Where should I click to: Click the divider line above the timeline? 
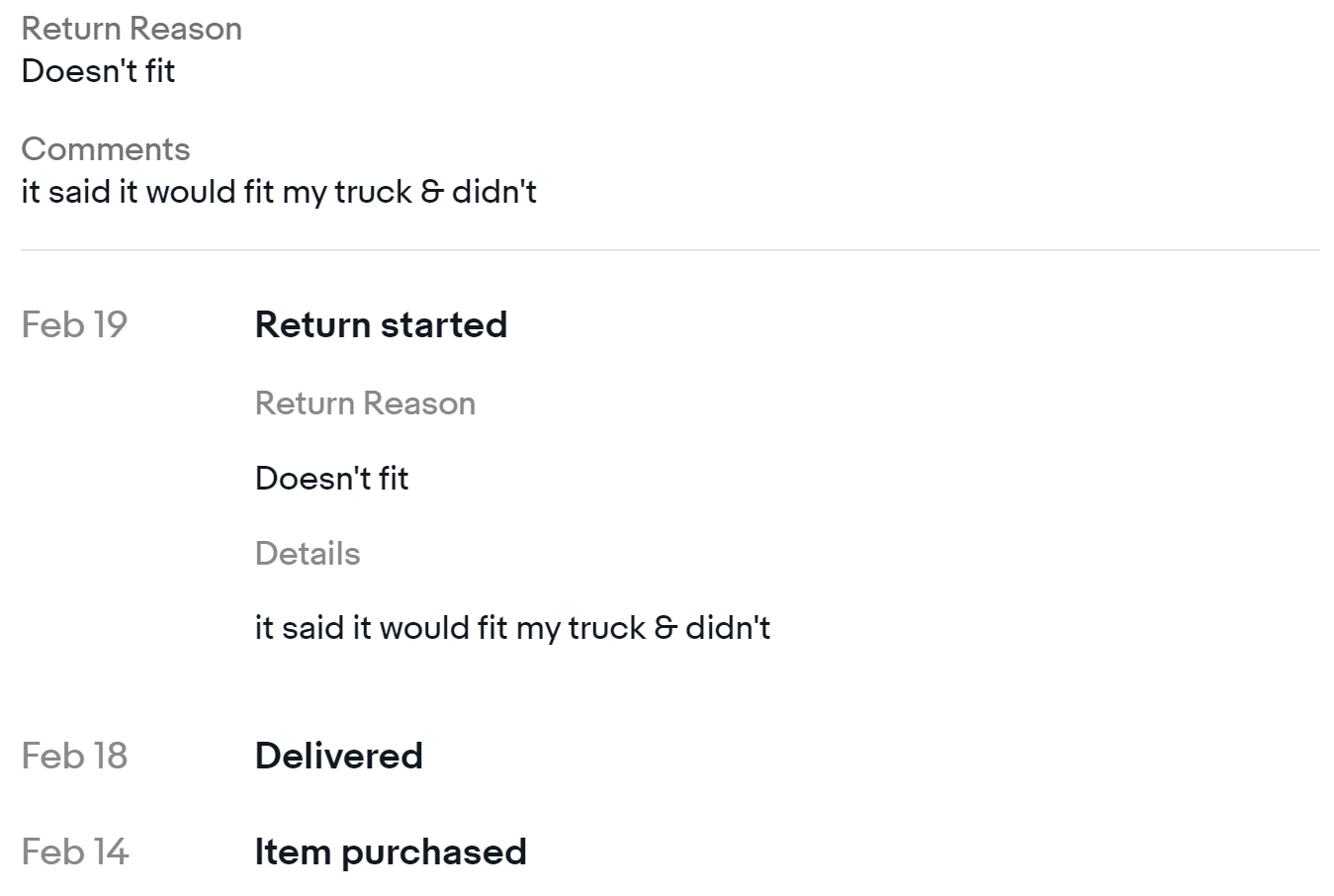point(669,250)
